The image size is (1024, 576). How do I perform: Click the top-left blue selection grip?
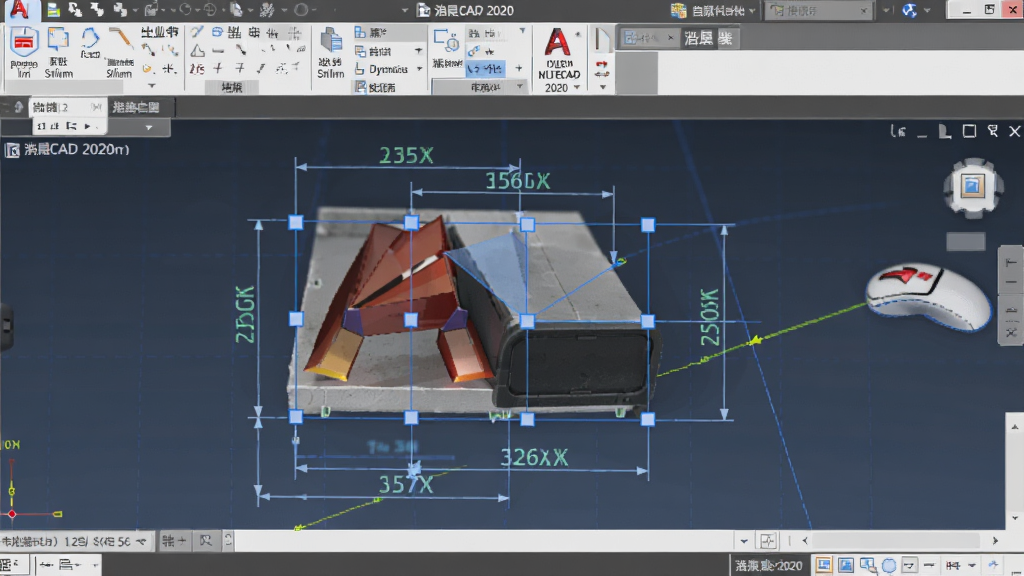296,223
